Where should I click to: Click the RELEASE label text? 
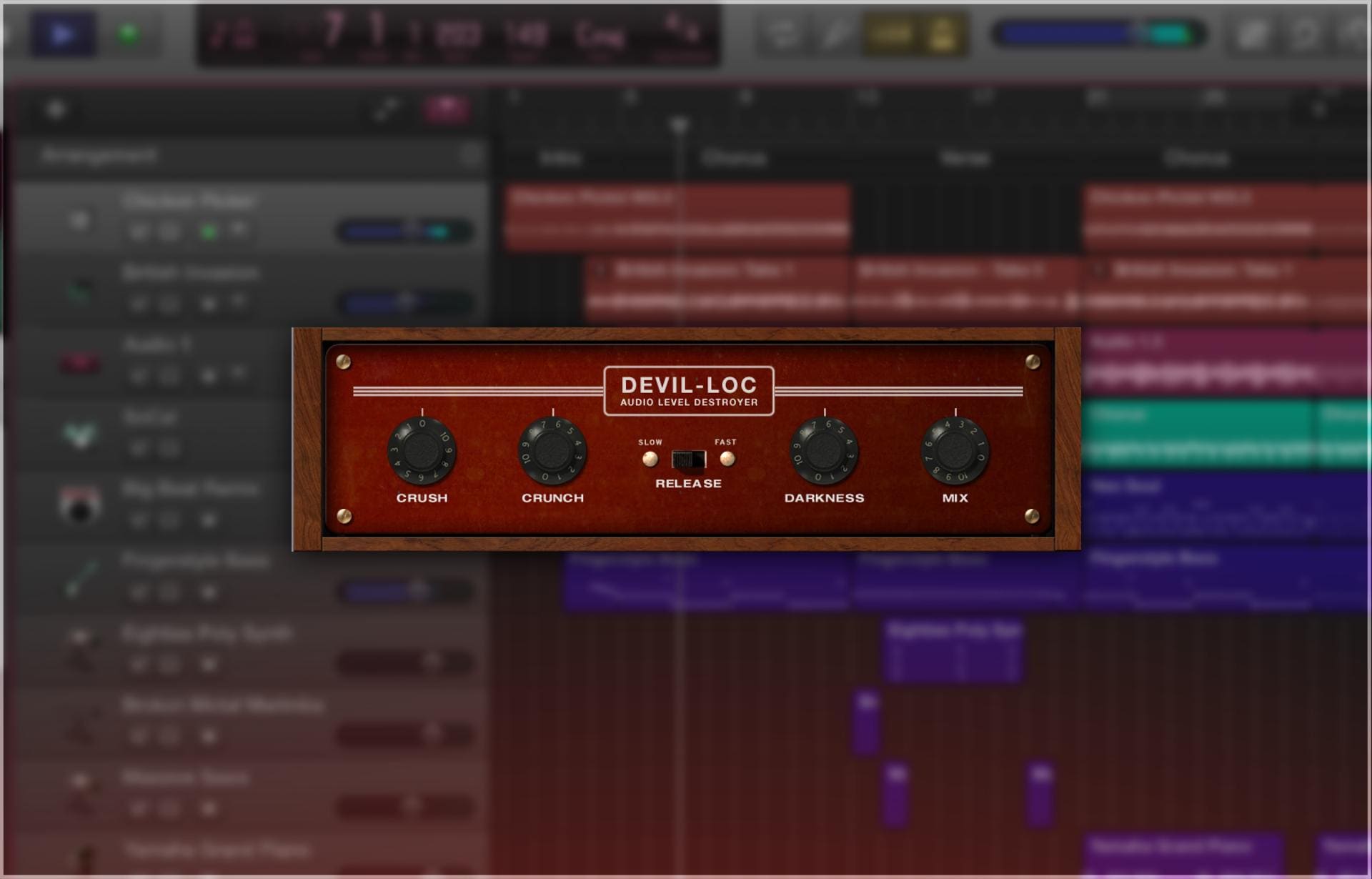click(x=688, y=484)
